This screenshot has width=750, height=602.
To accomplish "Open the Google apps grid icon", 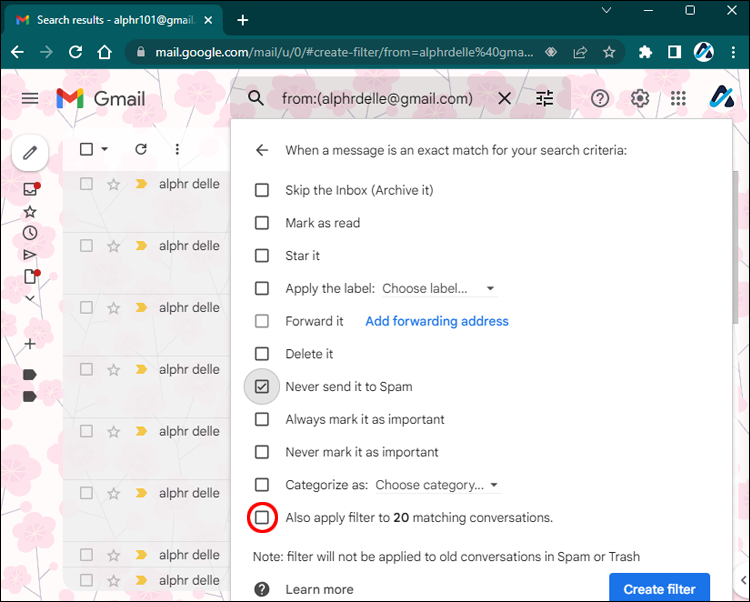I will click(678, 99).
